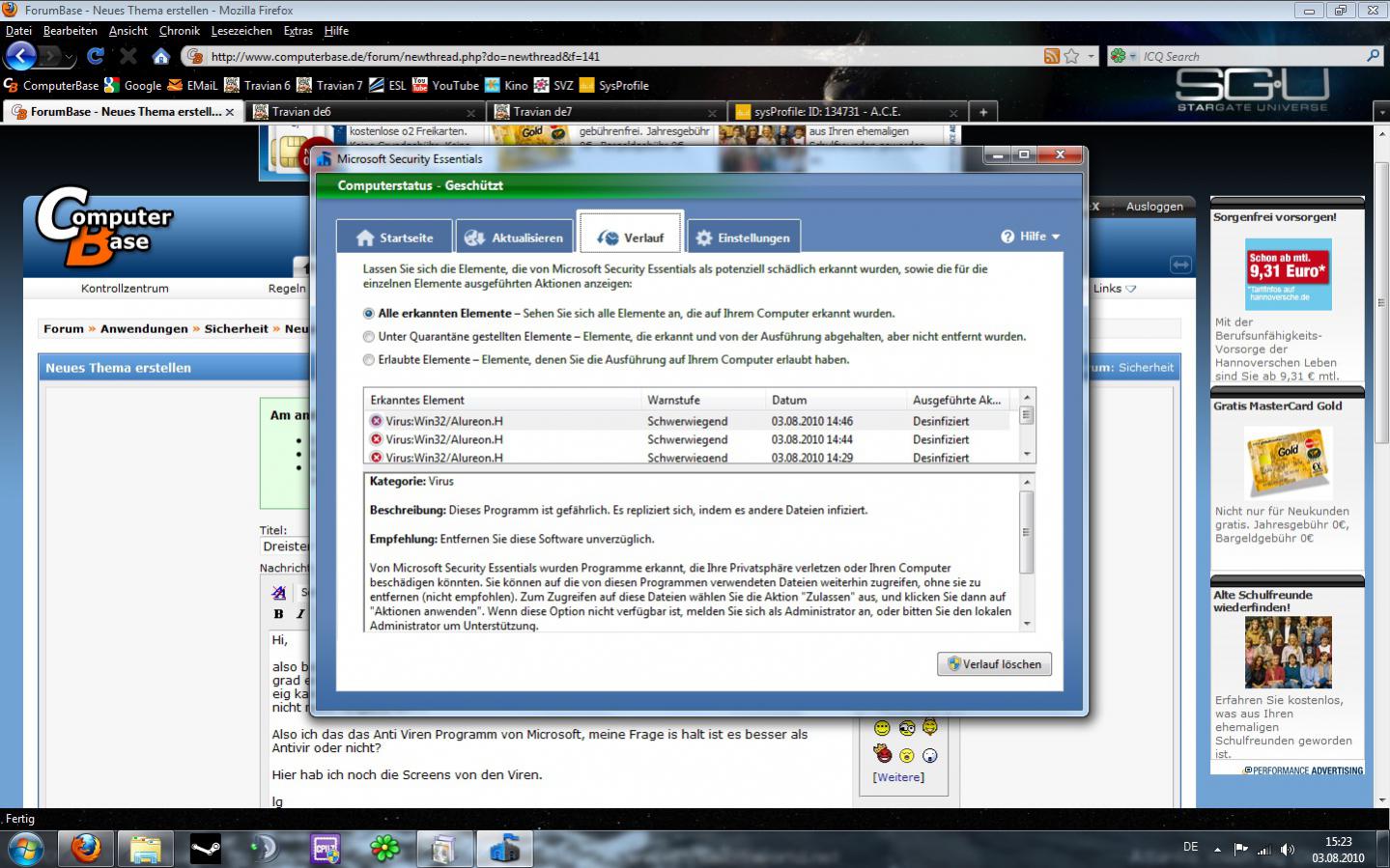
Task: Click Firefox icon in the taskbar
Action: click(86, 850)
